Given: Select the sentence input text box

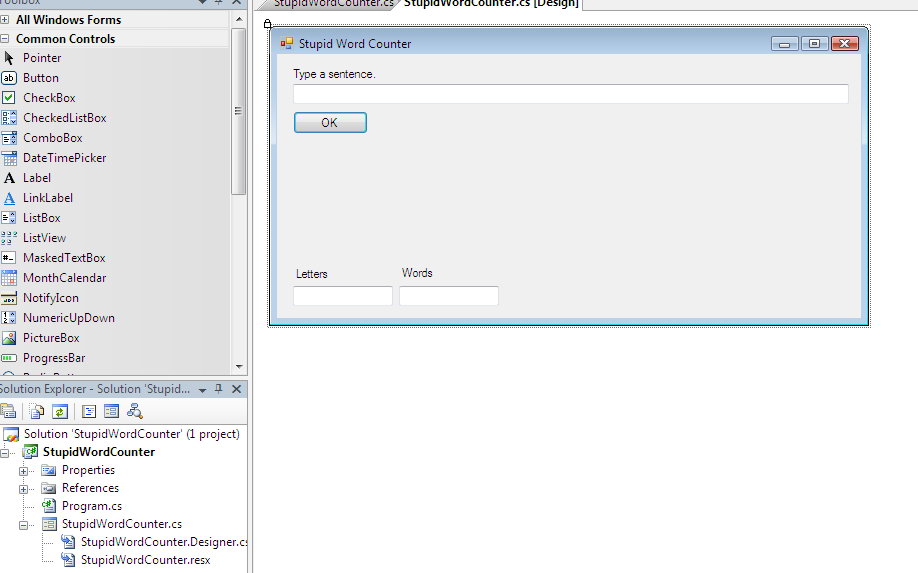Looking at the screenshot, I should point(571,94).
